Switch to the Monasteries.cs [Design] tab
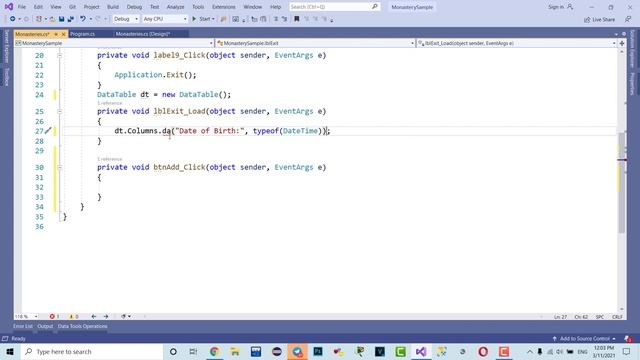Screen dimensions: 640x360 (x=143, y=34)
